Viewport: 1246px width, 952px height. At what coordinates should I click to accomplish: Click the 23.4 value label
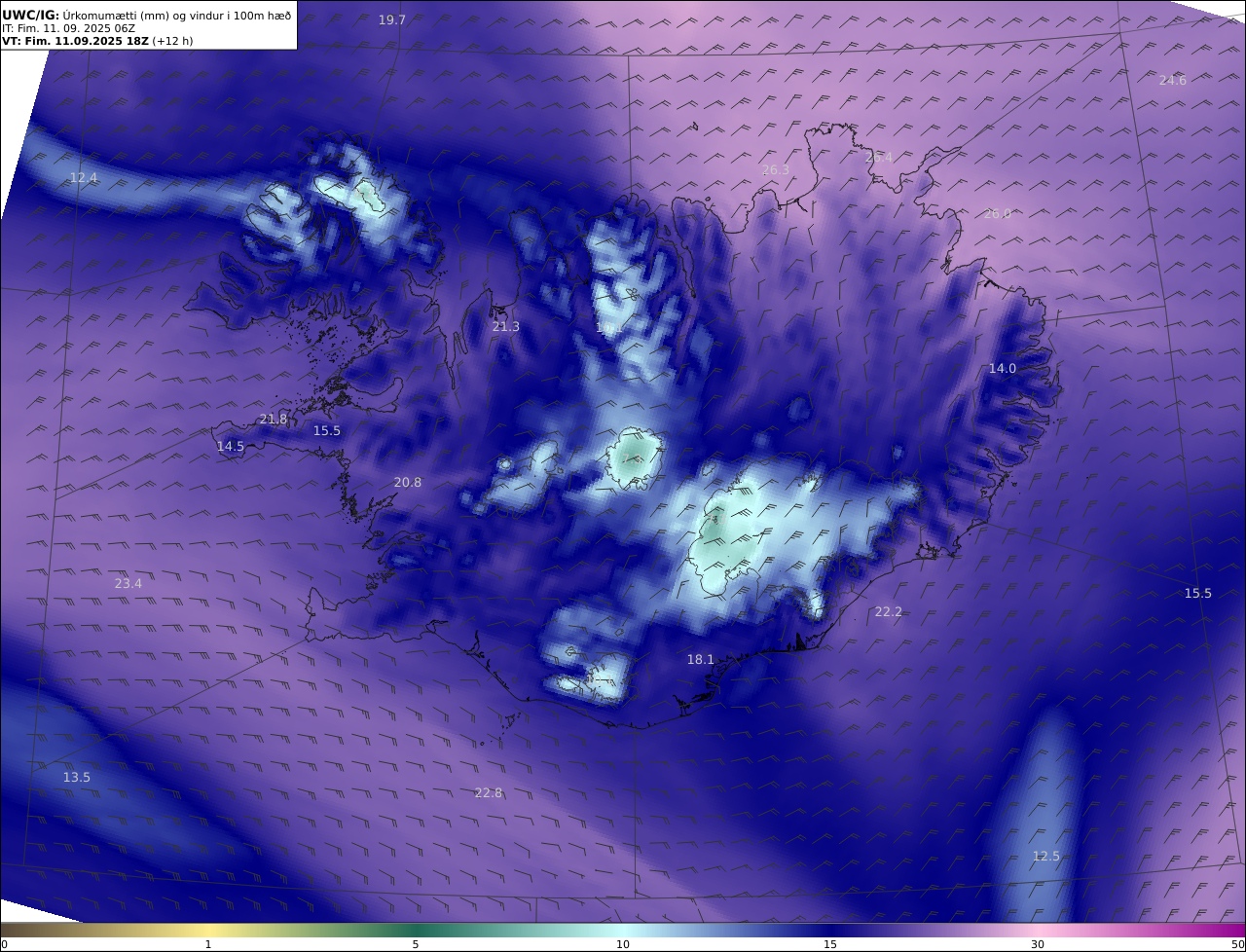[128, 584]
